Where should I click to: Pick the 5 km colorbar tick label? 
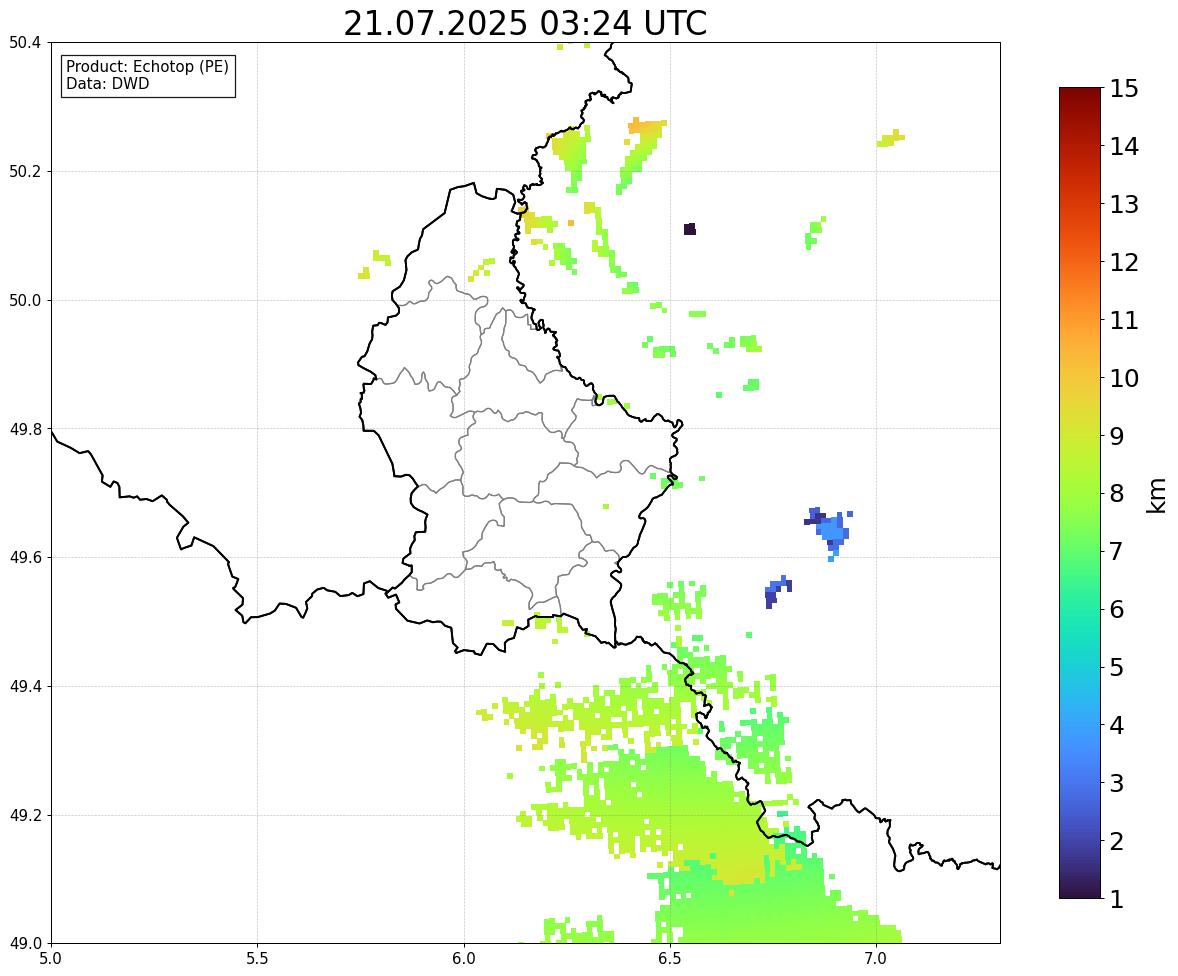[1117, 667]
